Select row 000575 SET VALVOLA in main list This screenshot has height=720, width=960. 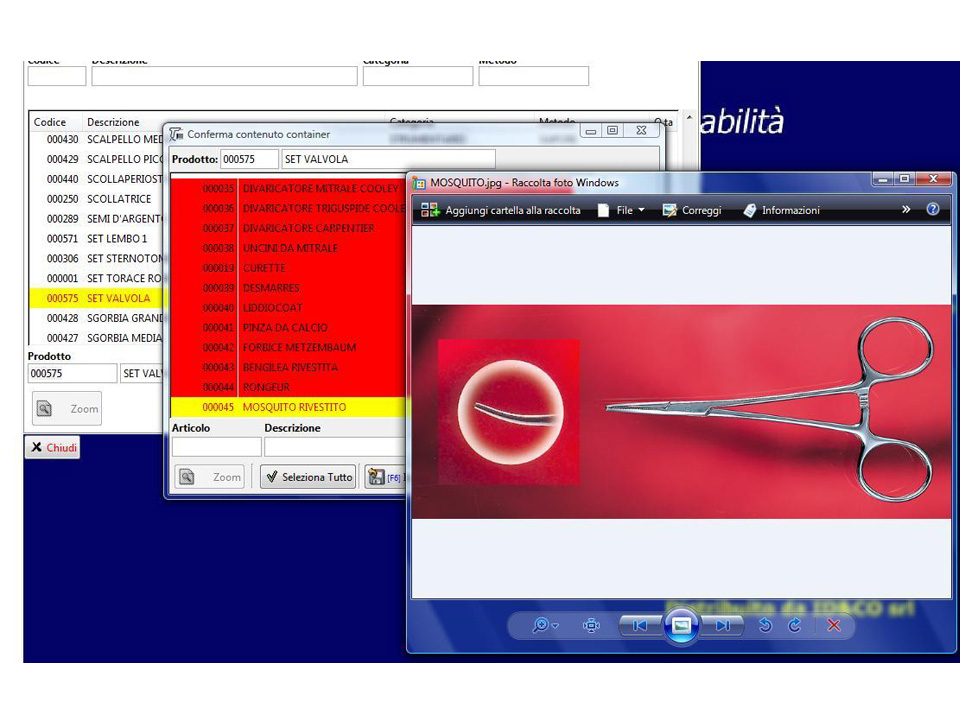(96, 298)
